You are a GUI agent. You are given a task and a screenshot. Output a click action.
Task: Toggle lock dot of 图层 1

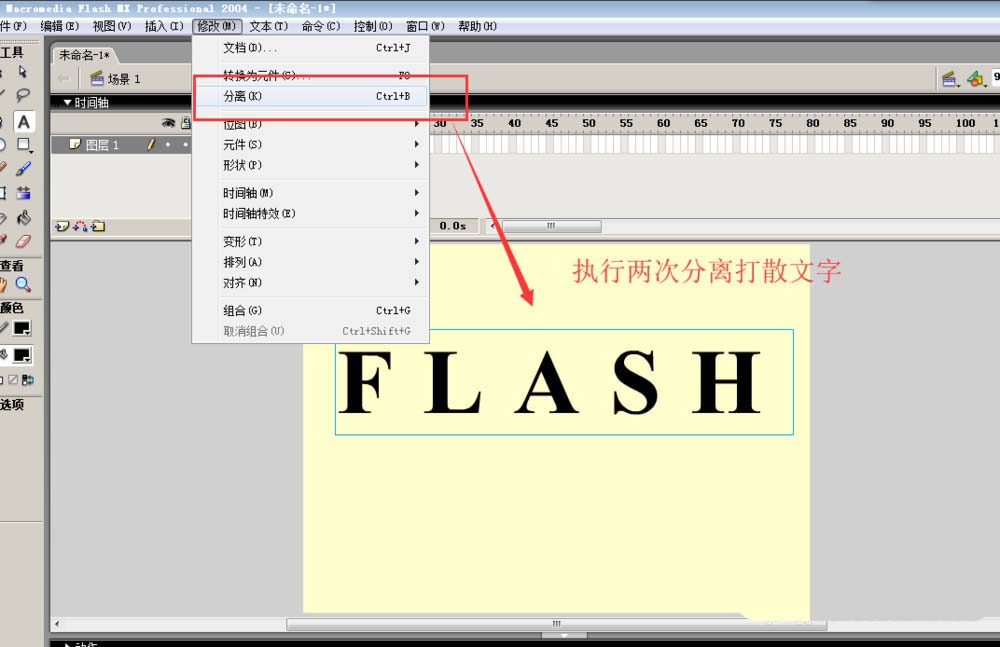(186, 145)
